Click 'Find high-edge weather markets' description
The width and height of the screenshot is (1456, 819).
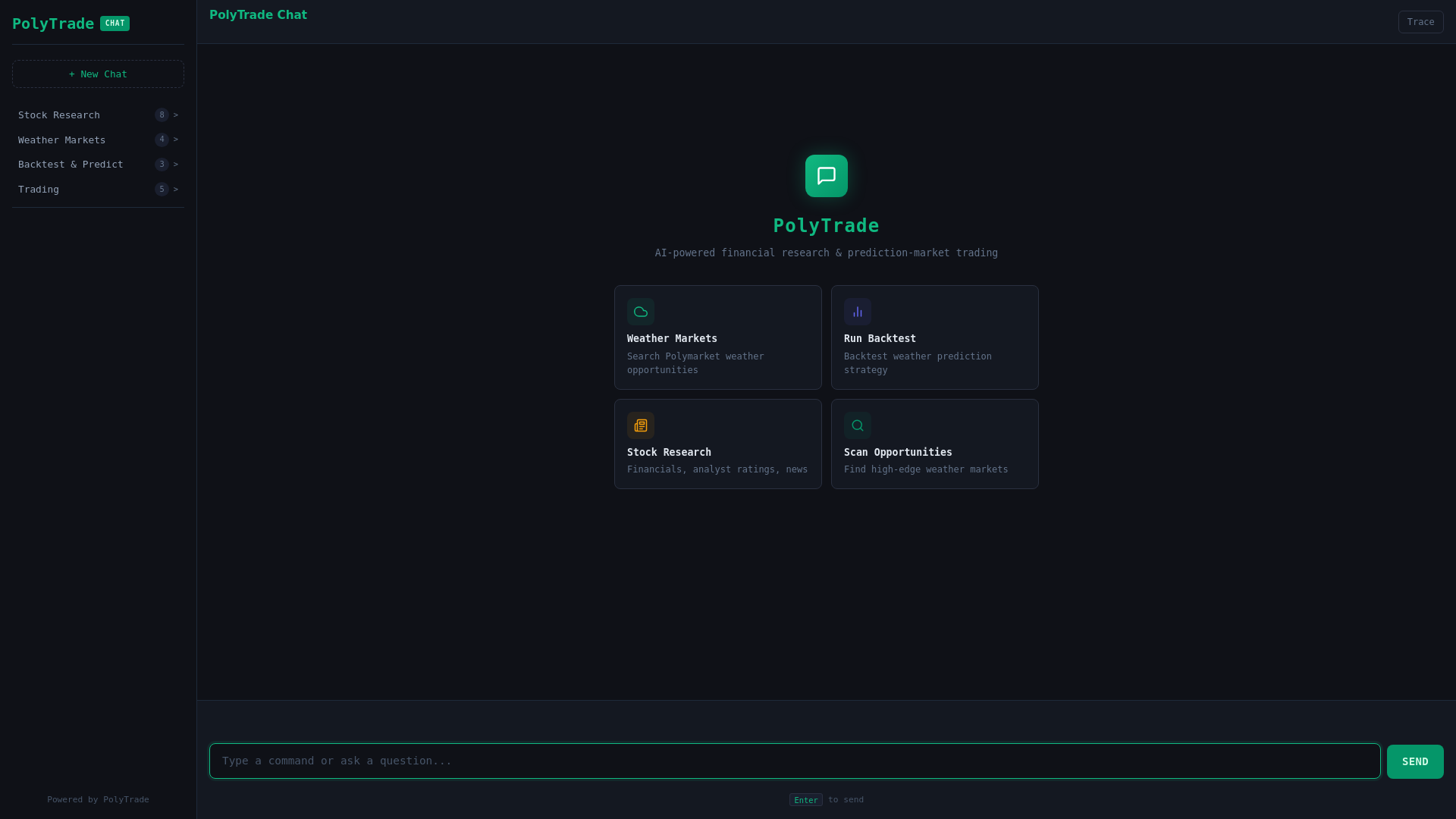(x=926, y=469)
